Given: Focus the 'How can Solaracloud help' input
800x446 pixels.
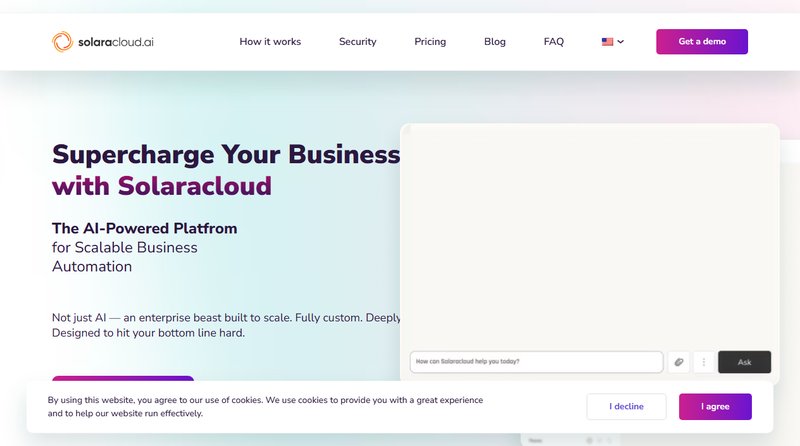Looking at the screenshot, I should coord(536,362).
